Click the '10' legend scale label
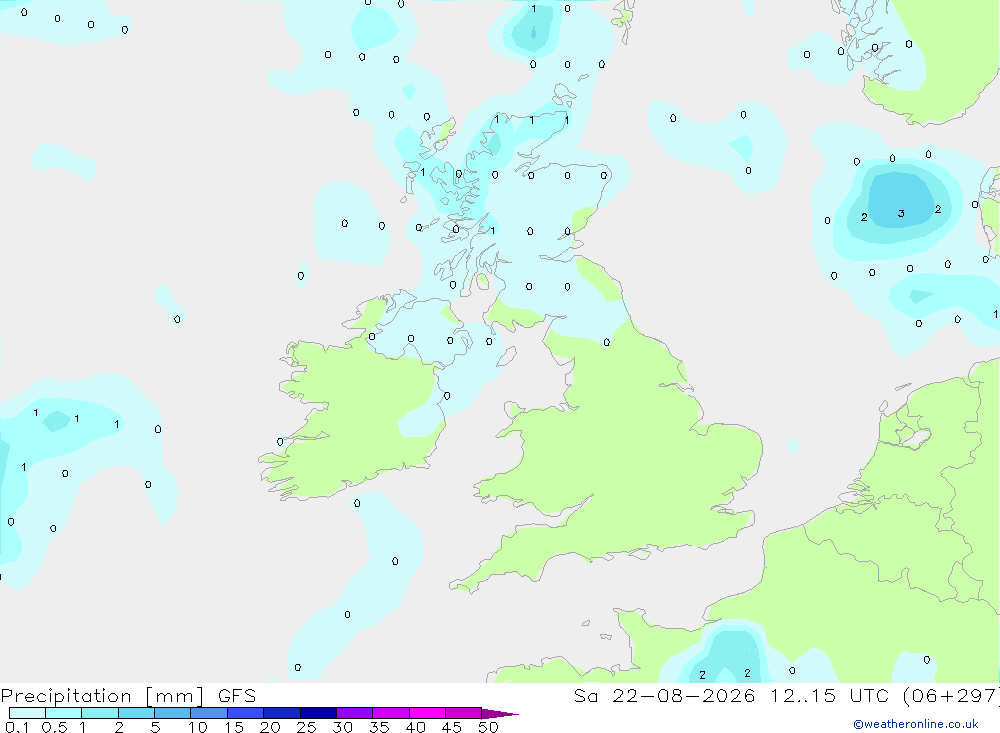The width and height of the screenshot is (1000, 733). [198, 727]
